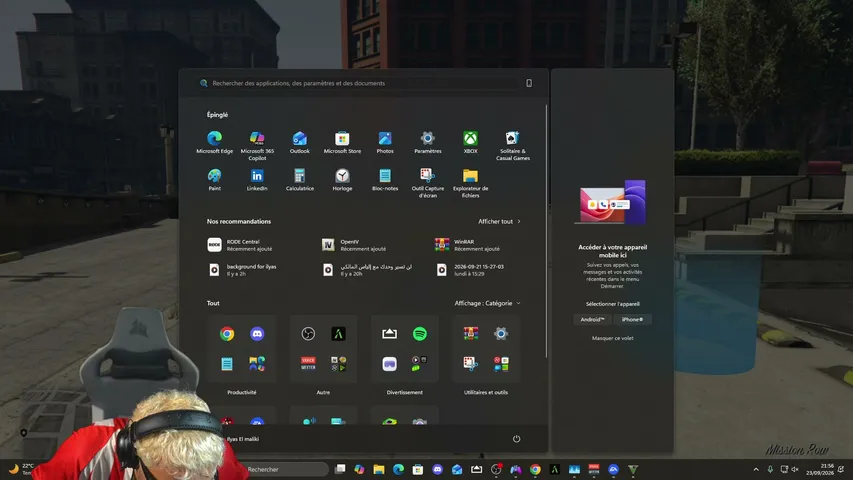Open Settings gear in Utilitaires et outils group
The image size is (853, 480).
click(501, 334)
